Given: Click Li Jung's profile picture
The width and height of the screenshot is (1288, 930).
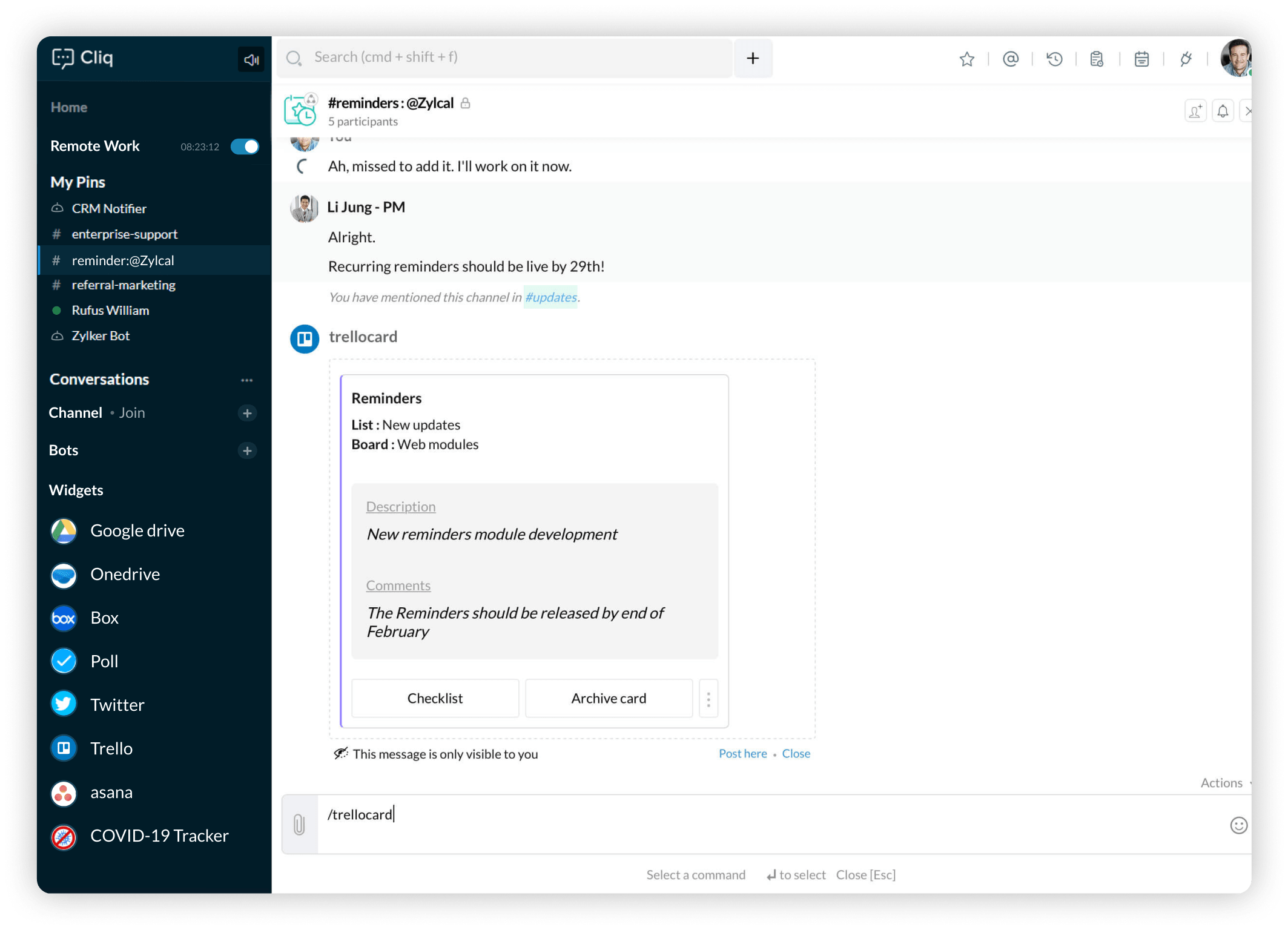Looking at the screenshot, I should tap(304, 208).
